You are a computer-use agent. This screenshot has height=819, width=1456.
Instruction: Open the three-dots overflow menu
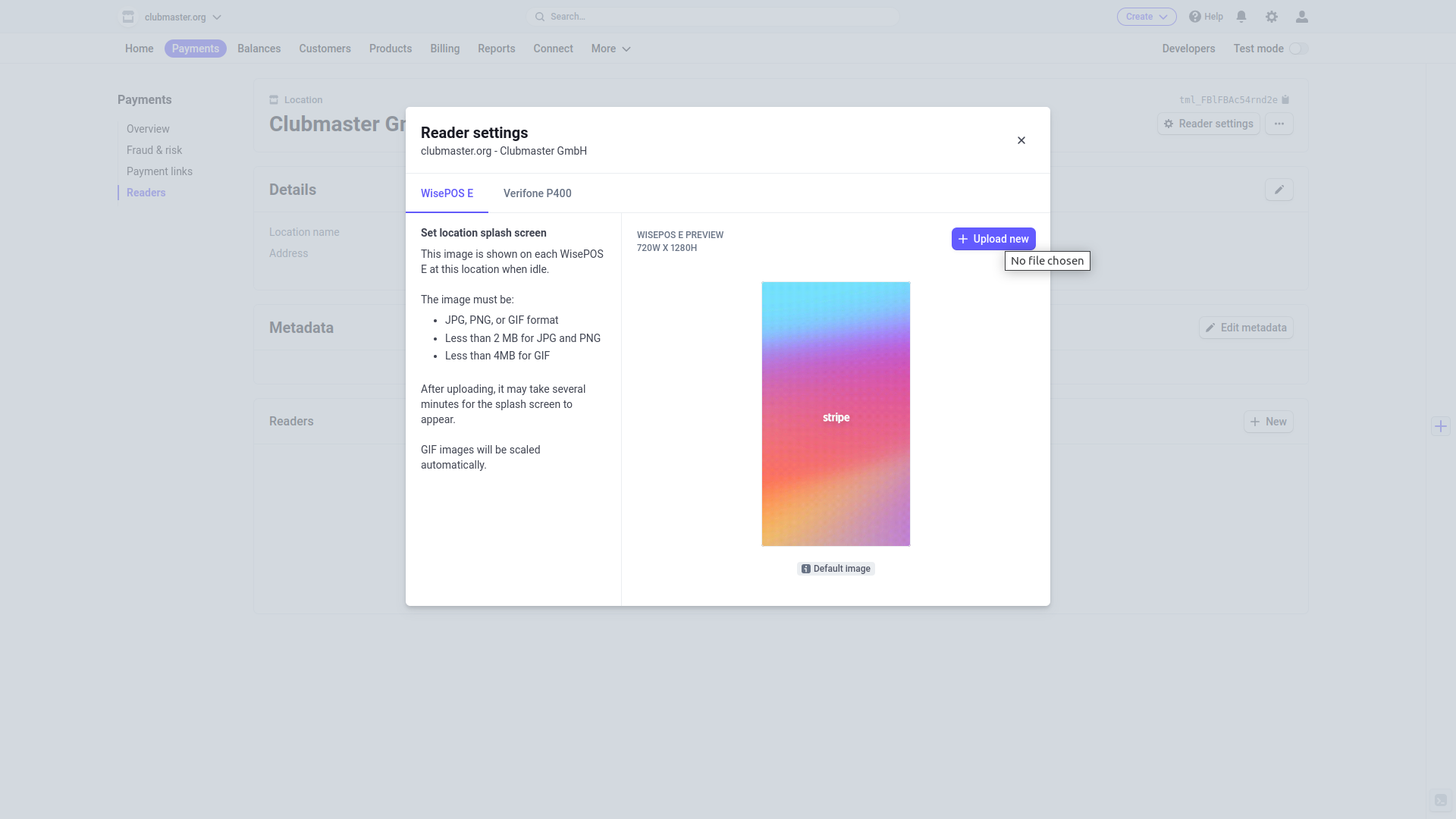1279,124
